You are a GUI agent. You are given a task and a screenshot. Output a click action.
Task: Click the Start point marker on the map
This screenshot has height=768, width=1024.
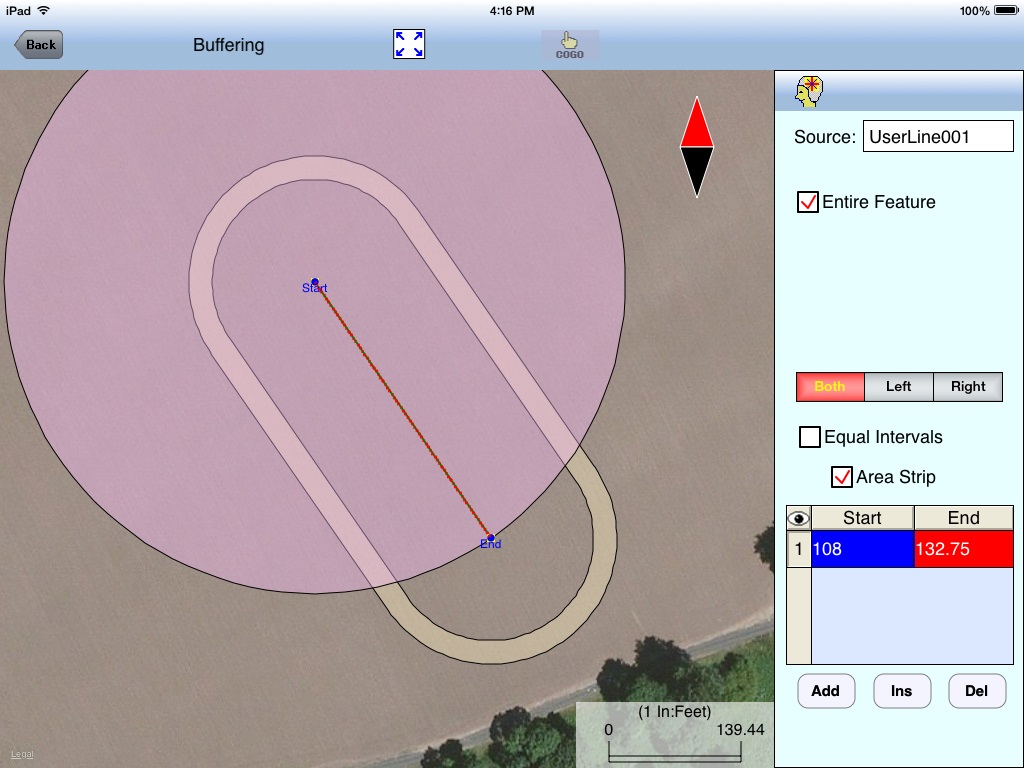(x=314, y=282)
